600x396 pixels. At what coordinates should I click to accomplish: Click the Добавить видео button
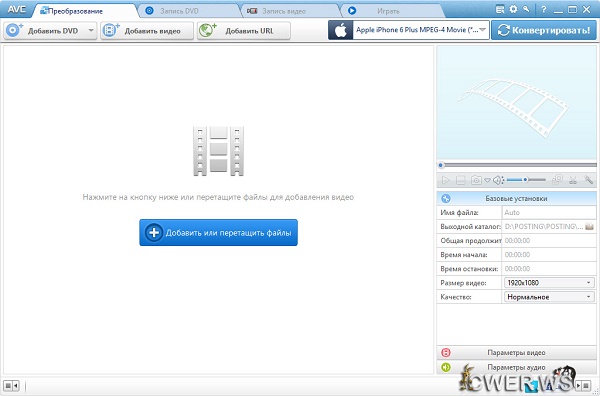point(147,31)
